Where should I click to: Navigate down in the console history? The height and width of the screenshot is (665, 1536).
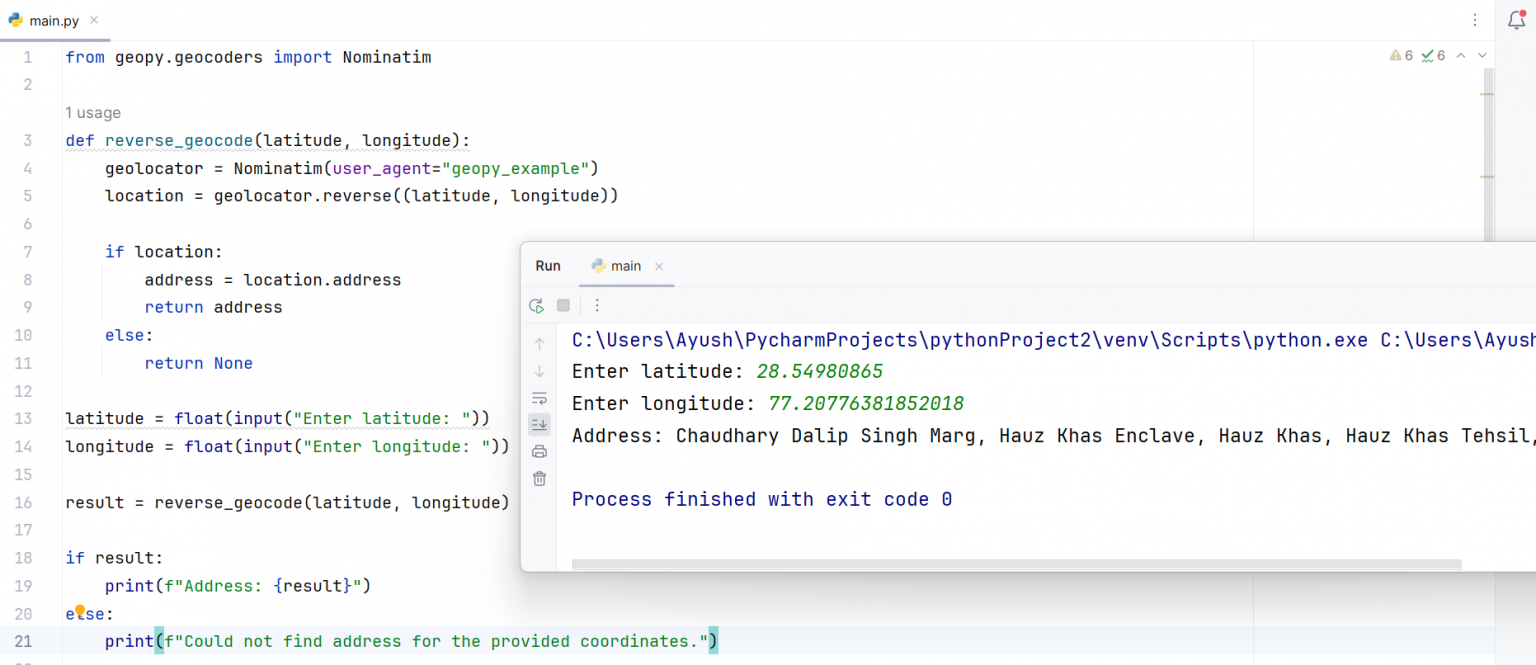(x=539, y=371)
